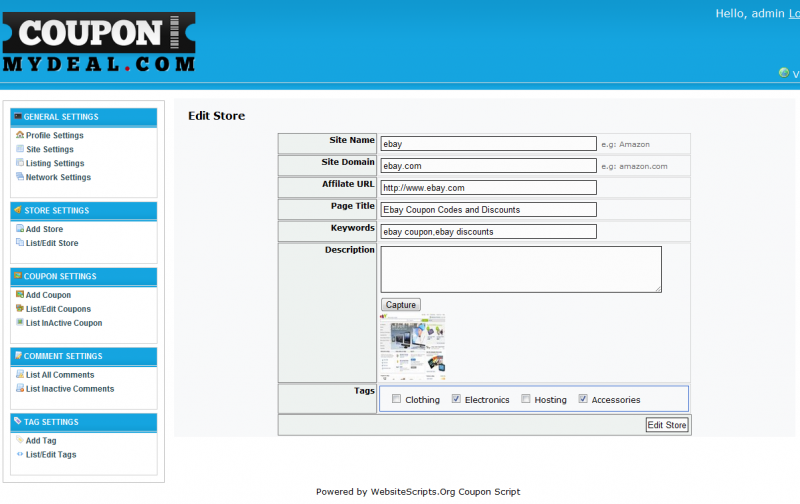Click the Coupon Settings header icon
Image resolution: width=800 pixels, height=504 pixels.
(18, 275)
